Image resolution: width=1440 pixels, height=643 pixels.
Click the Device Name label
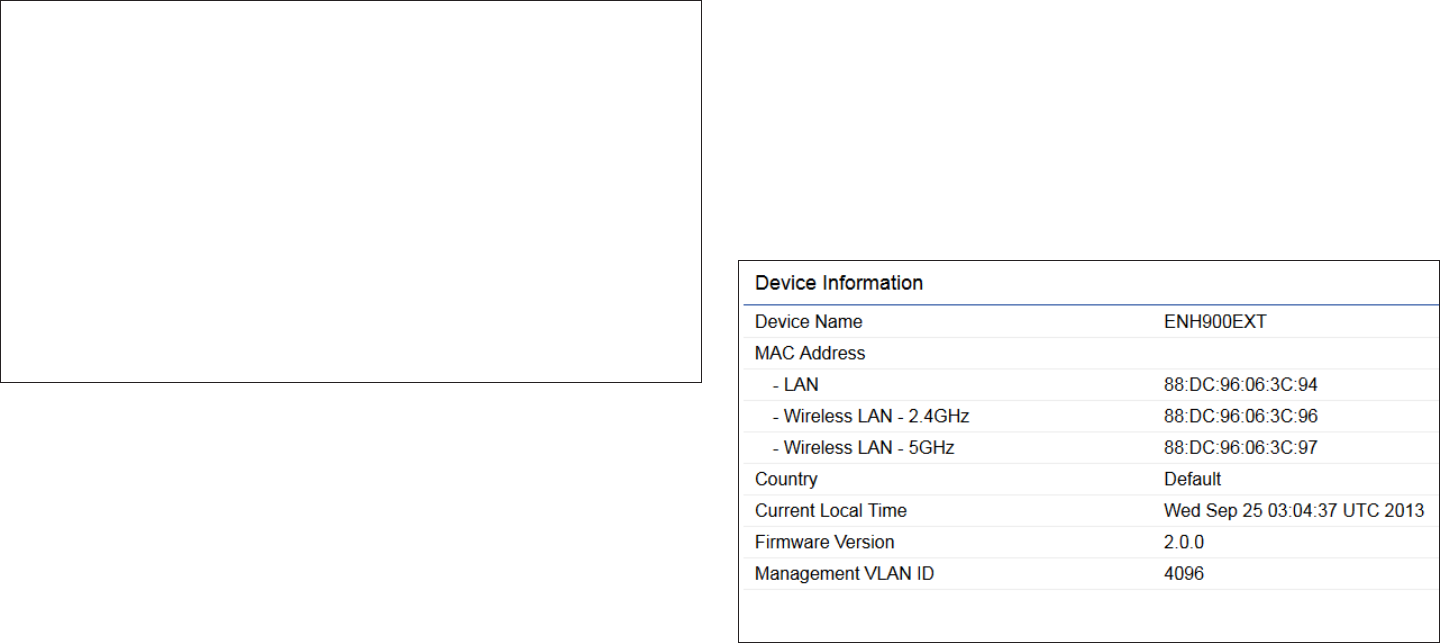tap(808, 322)
